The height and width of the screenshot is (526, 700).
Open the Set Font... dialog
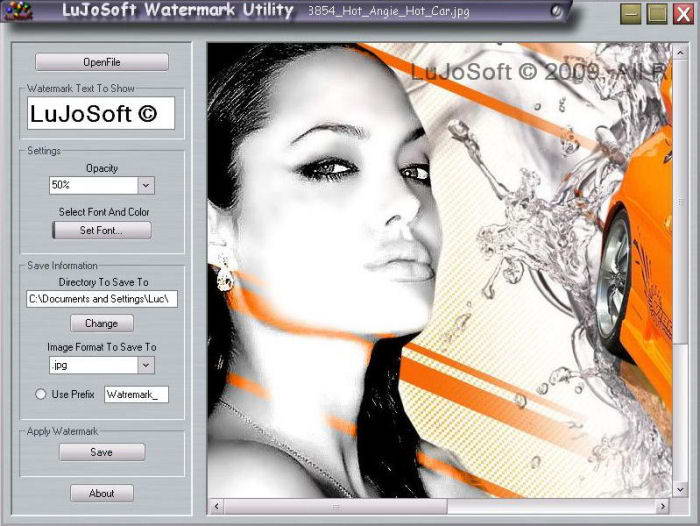pos(102,230)
